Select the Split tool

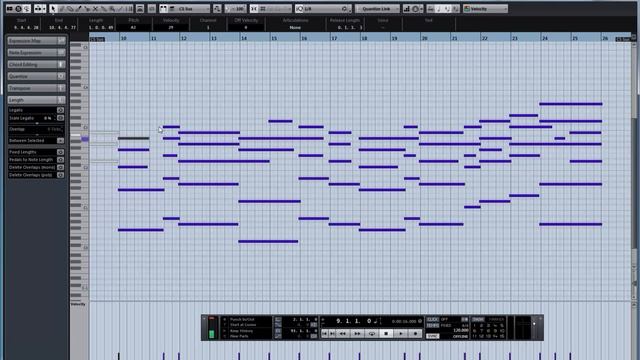pyautogui.click(x=87, y=9)
